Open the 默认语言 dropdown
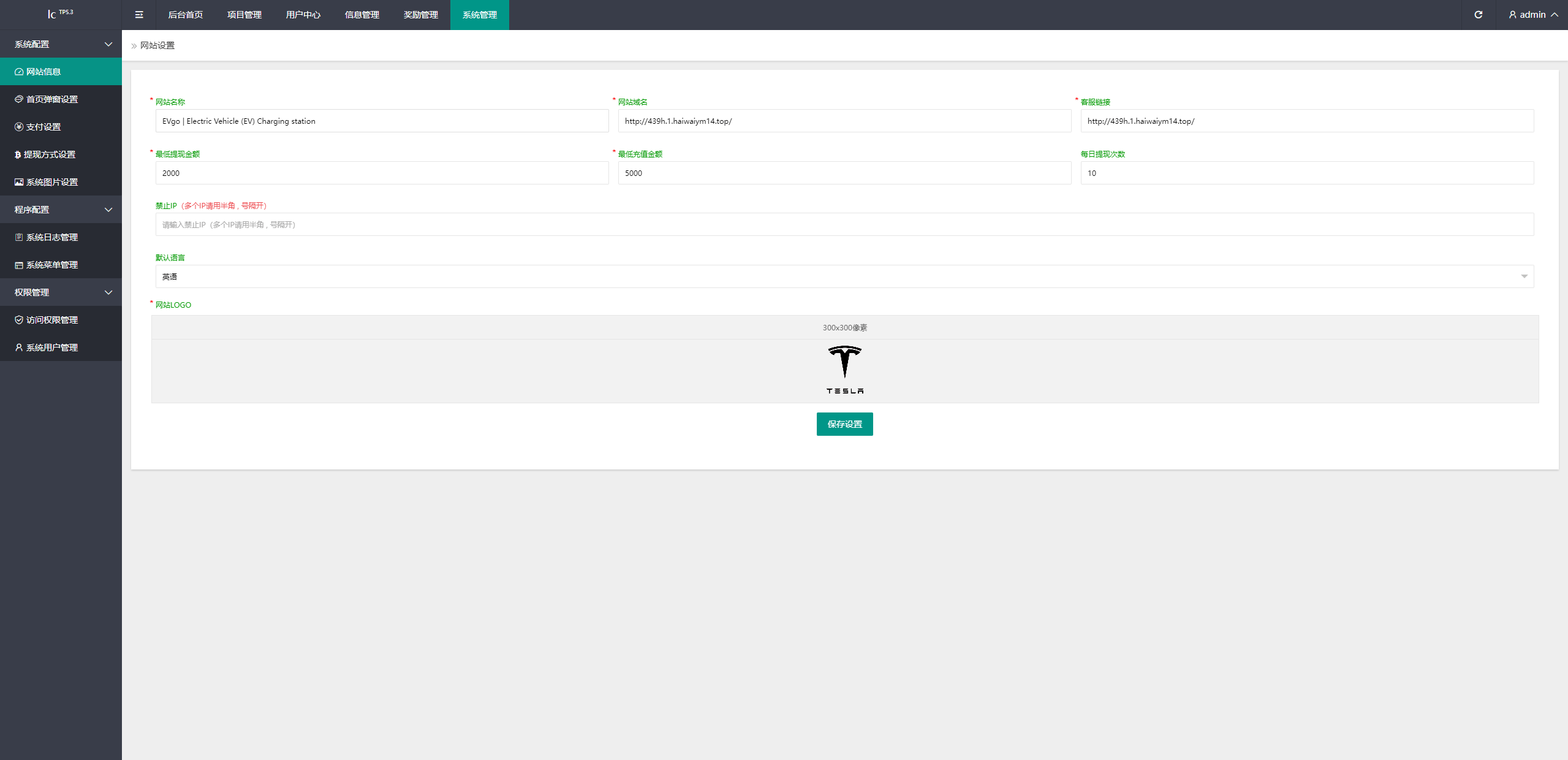The width and height of the screenshot is (1568, 760). 844,276
